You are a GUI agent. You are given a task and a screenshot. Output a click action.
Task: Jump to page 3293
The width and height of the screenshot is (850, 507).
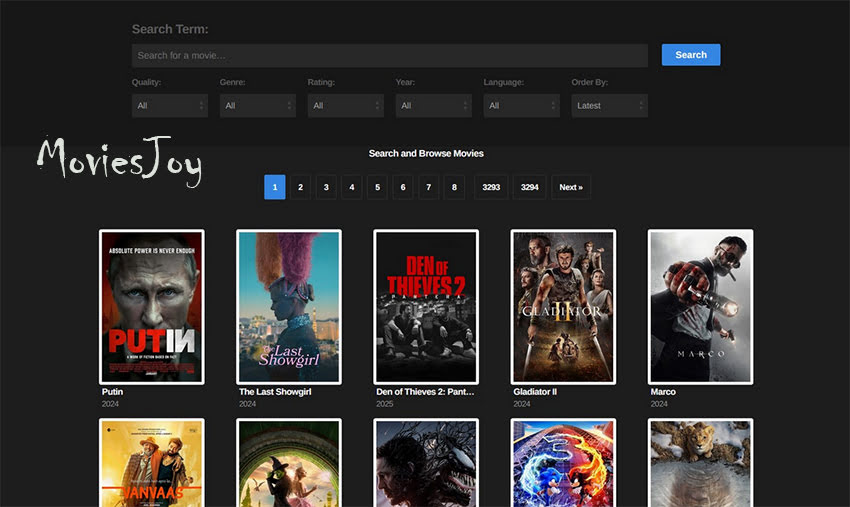tap(491, 187)
